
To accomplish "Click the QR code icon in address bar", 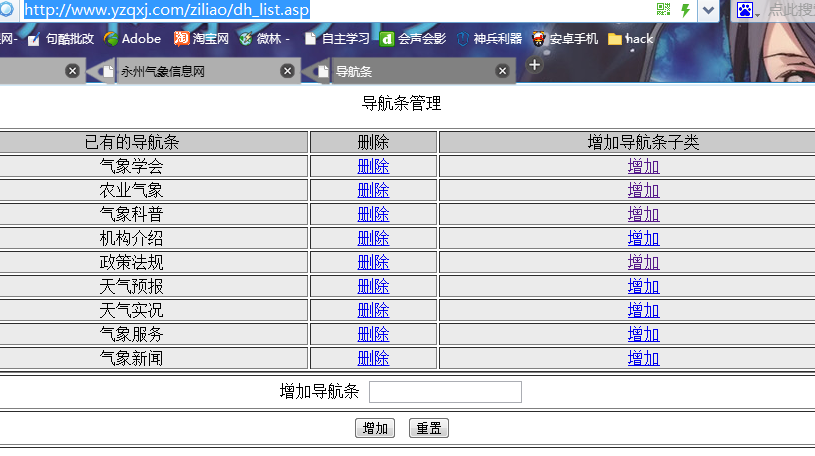I will pyautogui.click(x=663, y=9).
